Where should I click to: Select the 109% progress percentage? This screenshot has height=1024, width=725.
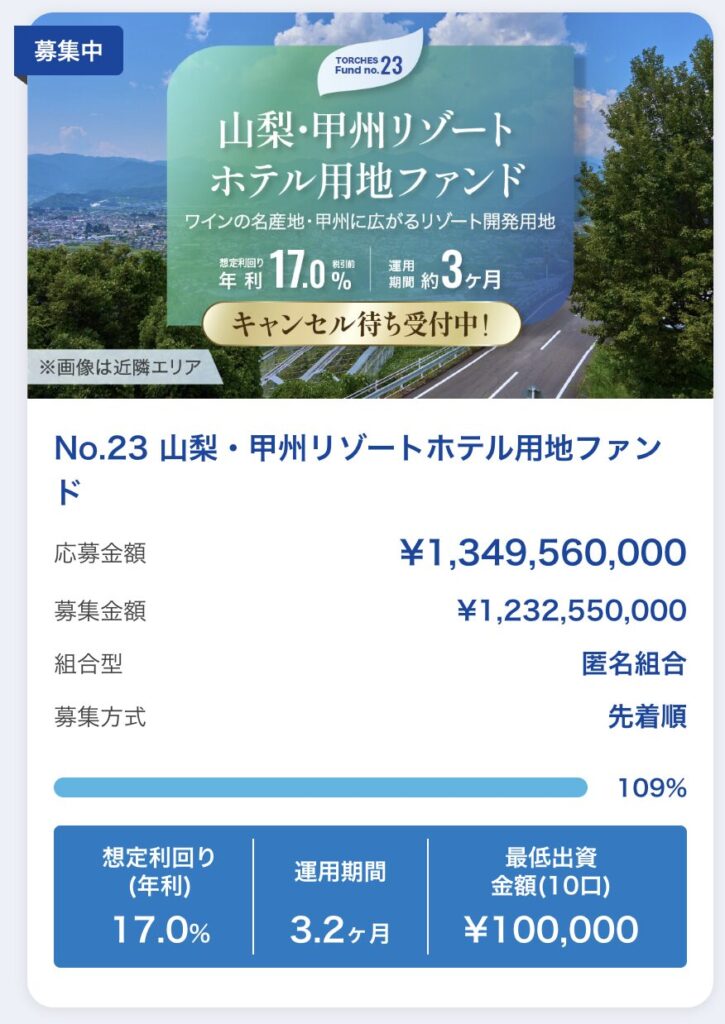(652, 788)
